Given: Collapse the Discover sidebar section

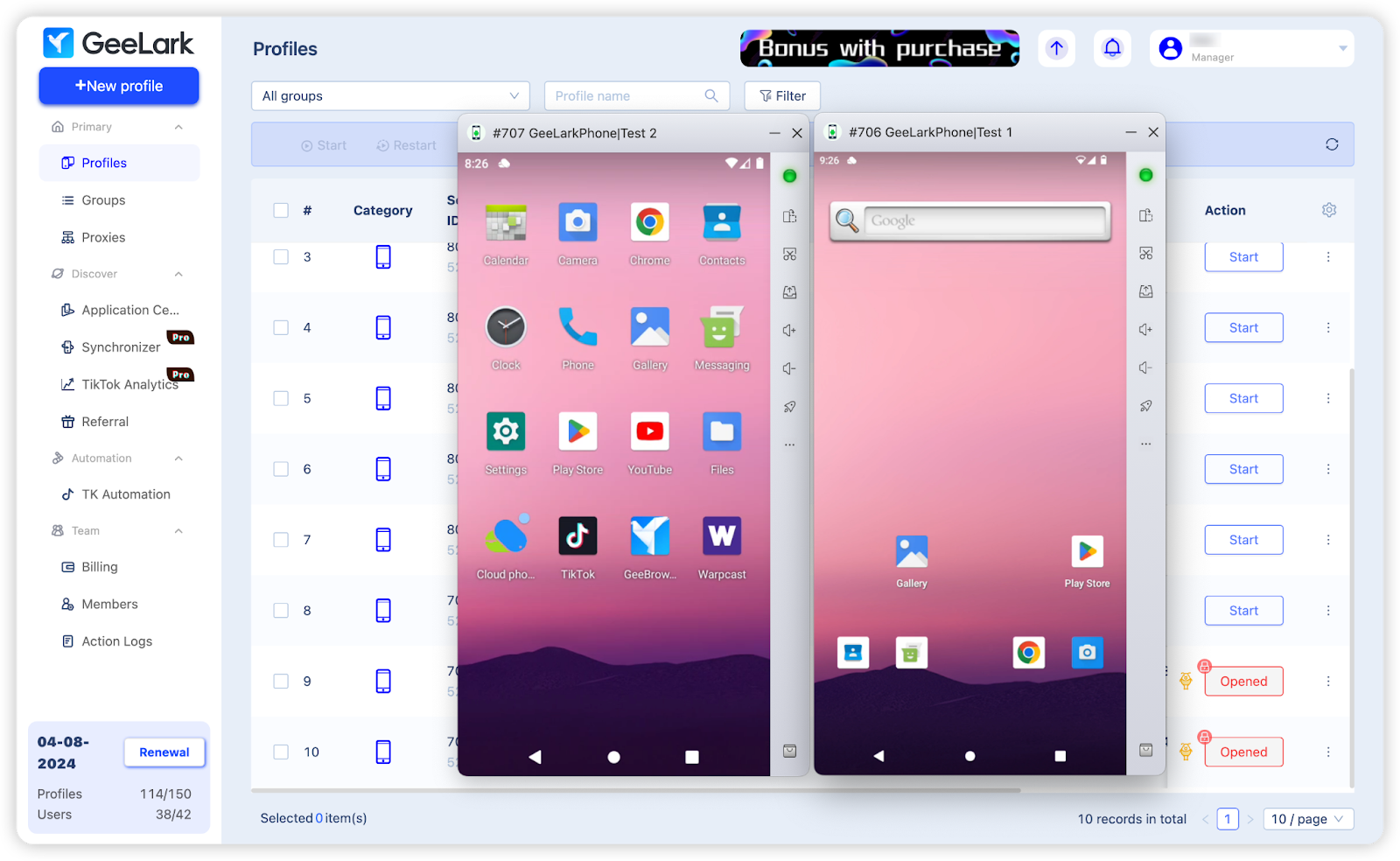Looking at the screenshot, I should pyautogui.click(x=178, y=274).
